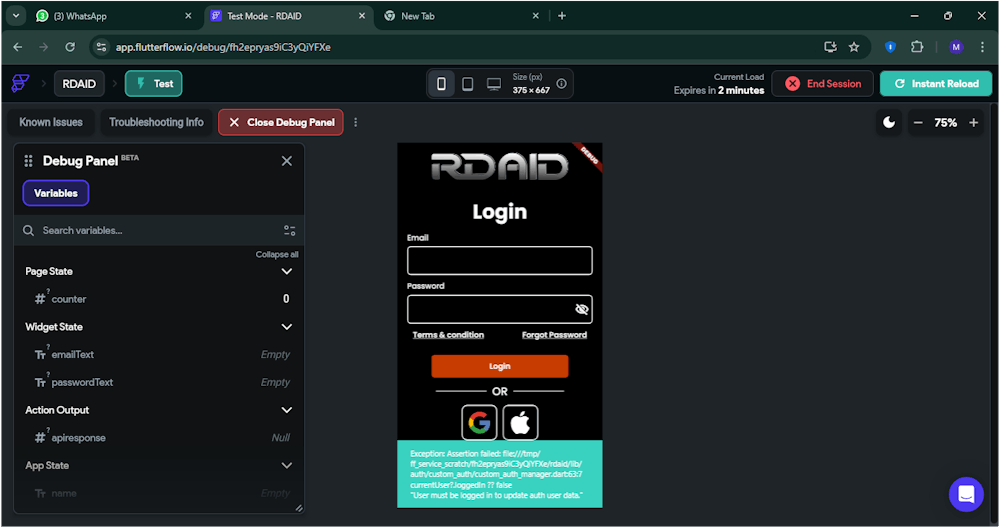
Task: Click the Test mode button
Action: 154,84
